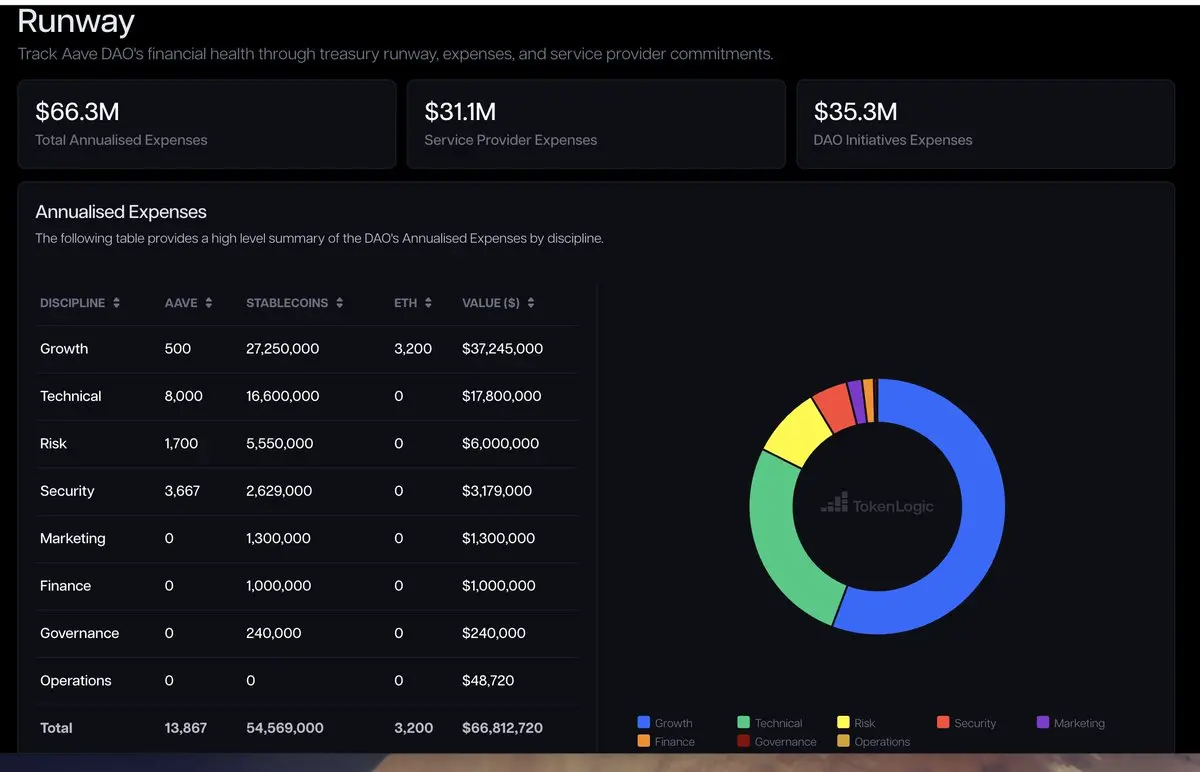
Task: Click the $66,812,720 total value
Action: point(502,728)
